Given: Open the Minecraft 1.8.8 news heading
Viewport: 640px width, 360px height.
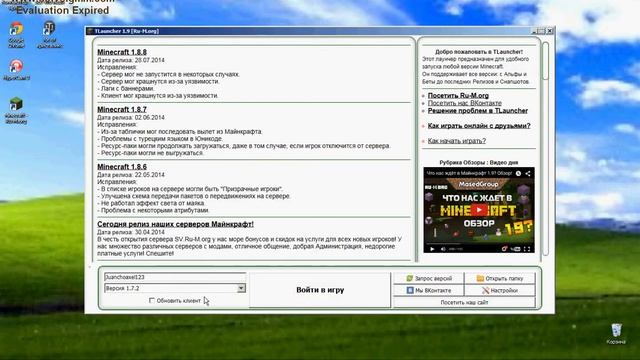Looking at the screenshot, I should click(122, 52).
